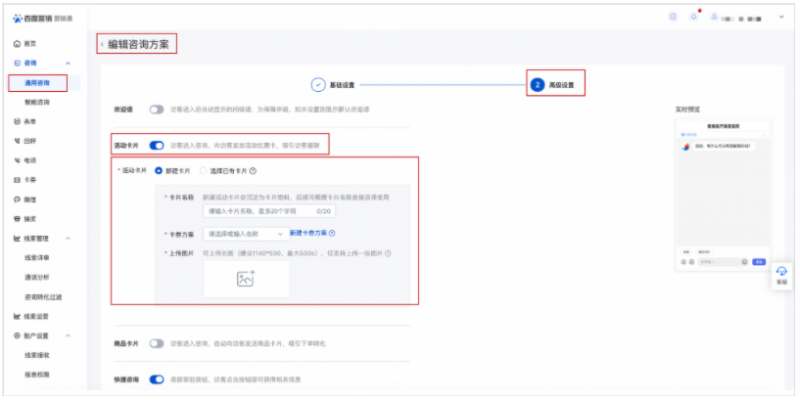Viewport: 800px width, 401px height.
Task: Click the 首页 house icon
Action: point(17,44)
